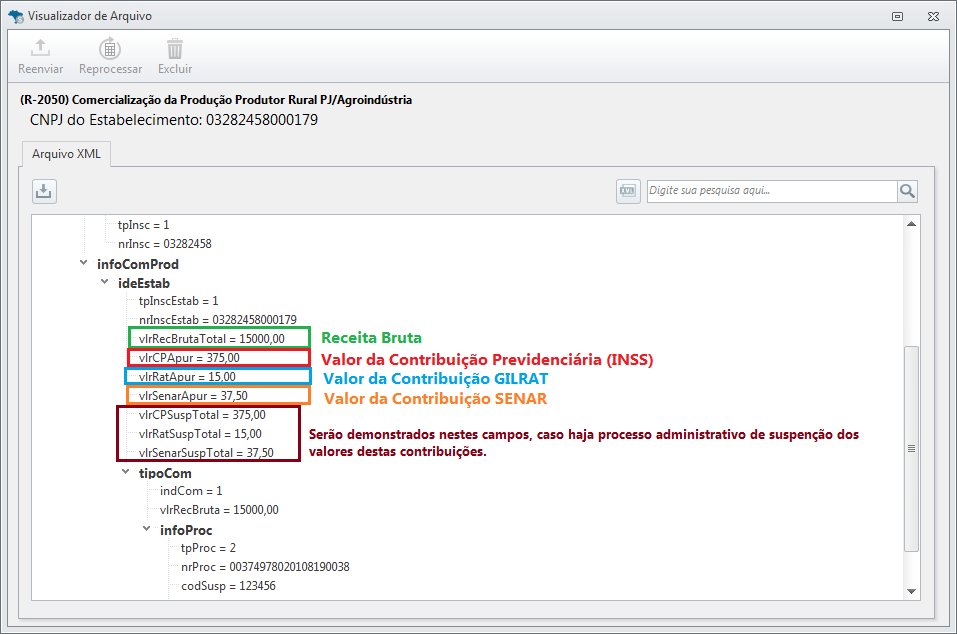Click the app icon in the title bar
Screen dimensions: 957x634
click(x=16, y=16)
